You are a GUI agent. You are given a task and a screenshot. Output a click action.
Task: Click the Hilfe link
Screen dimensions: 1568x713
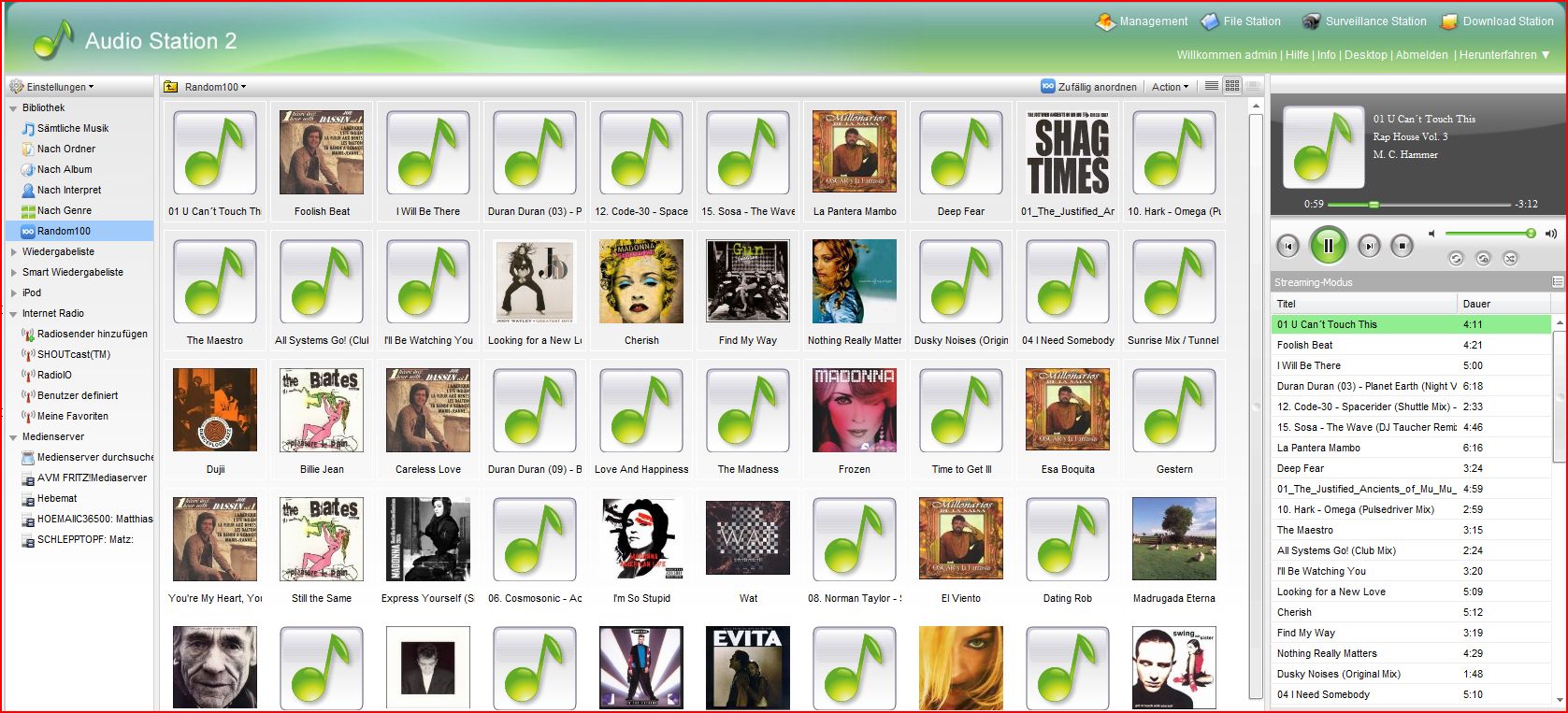tap(1297, 55)
